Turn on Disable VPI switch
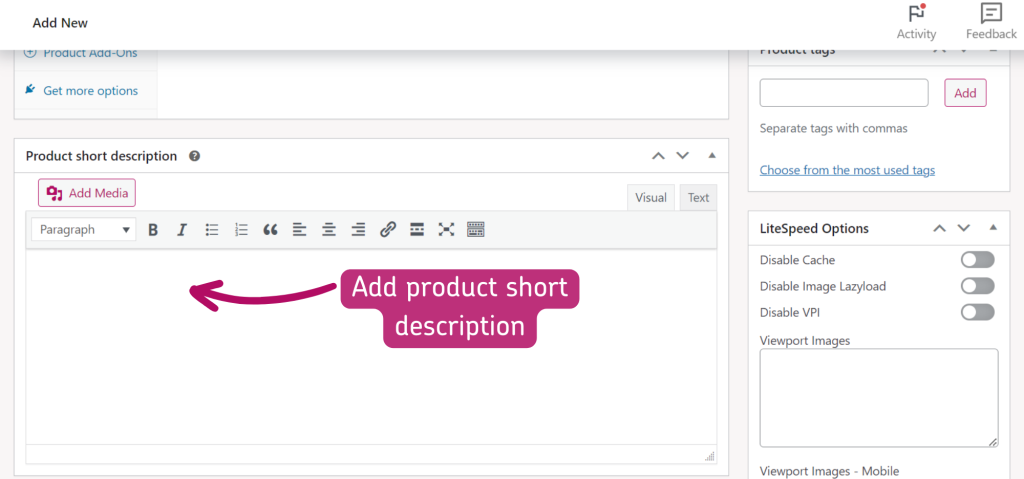The height and width of the screenshot is (479, 1024). click(977, 312)
